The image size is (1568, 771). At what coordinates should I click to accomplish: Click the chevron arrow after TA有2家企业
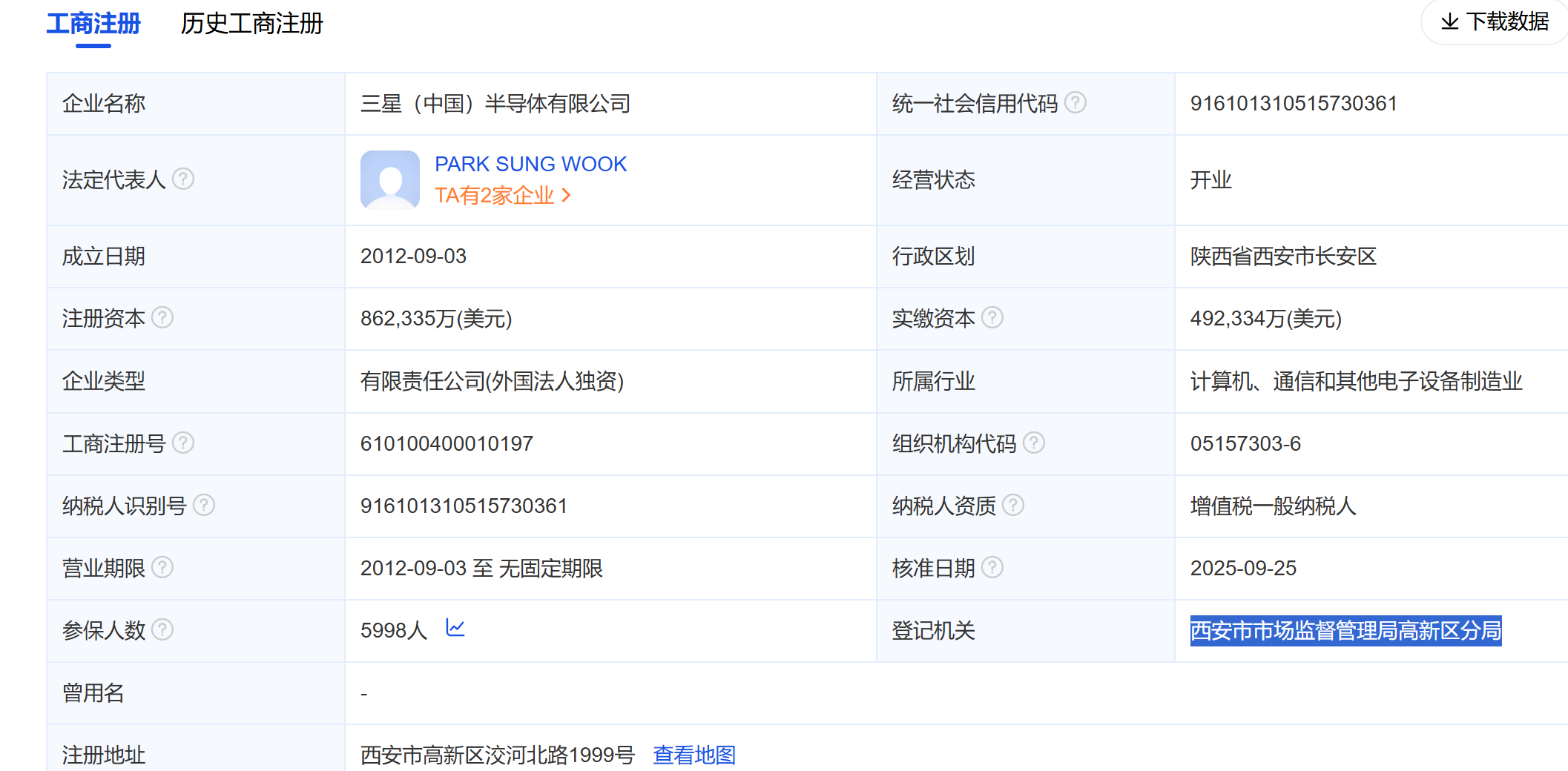click(x=566, y=195)
